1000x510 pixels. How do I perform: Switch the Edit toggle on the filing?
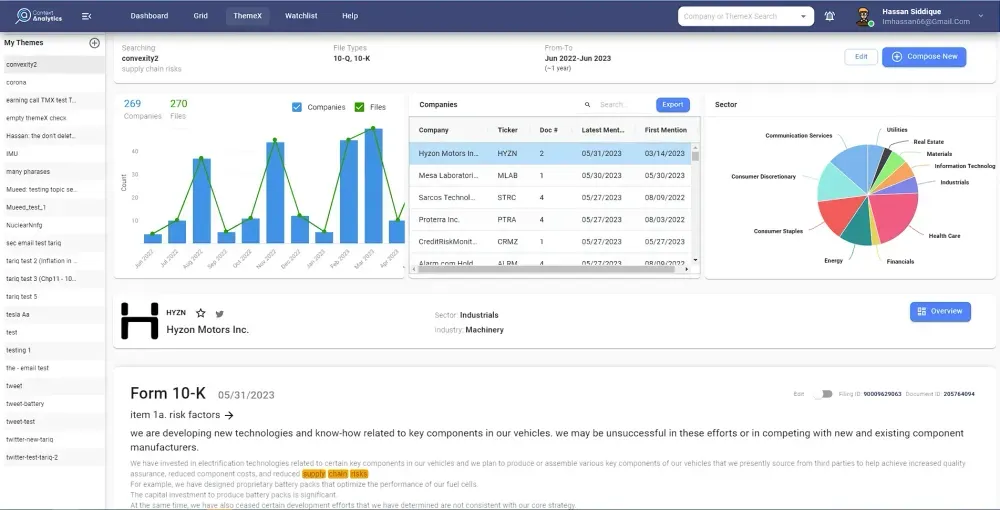823,394
